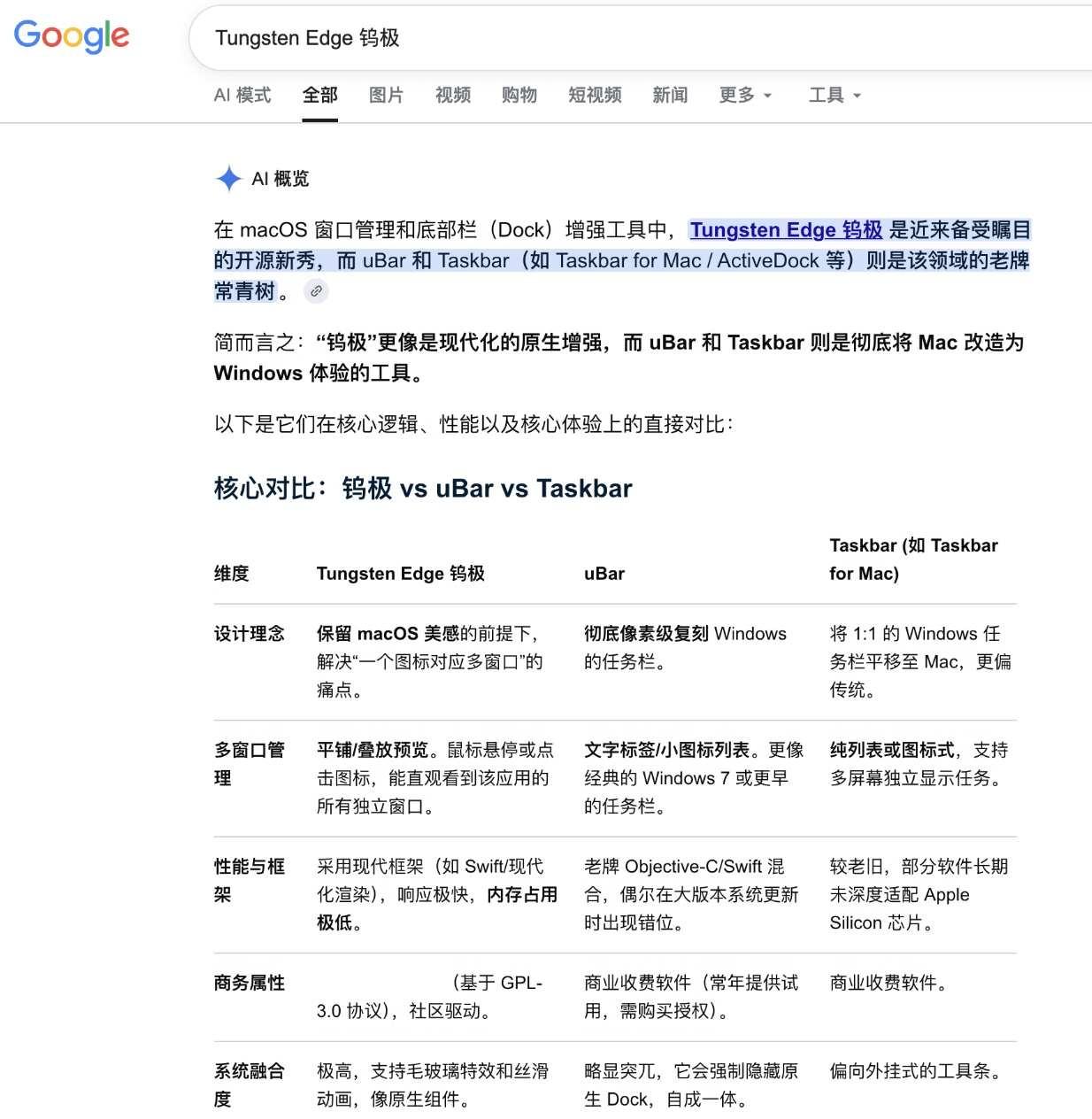Click the AI 概览 heading text
Screen dimensions: 1092x1119
coord(281,179)
